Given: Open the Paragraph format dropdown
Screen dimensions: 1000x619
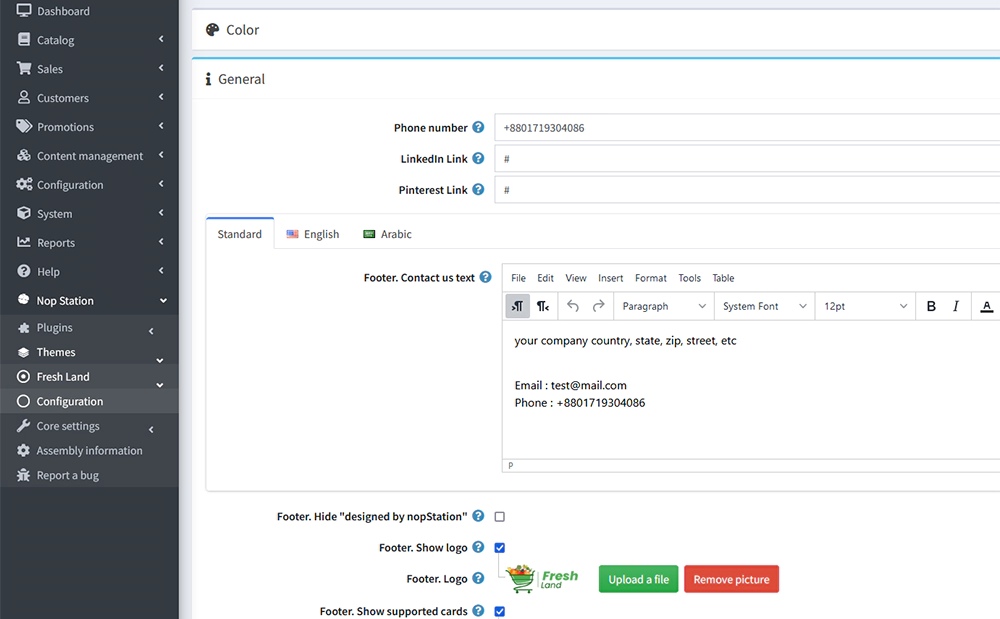Looking at the screenshot, I should coord(663,306).
